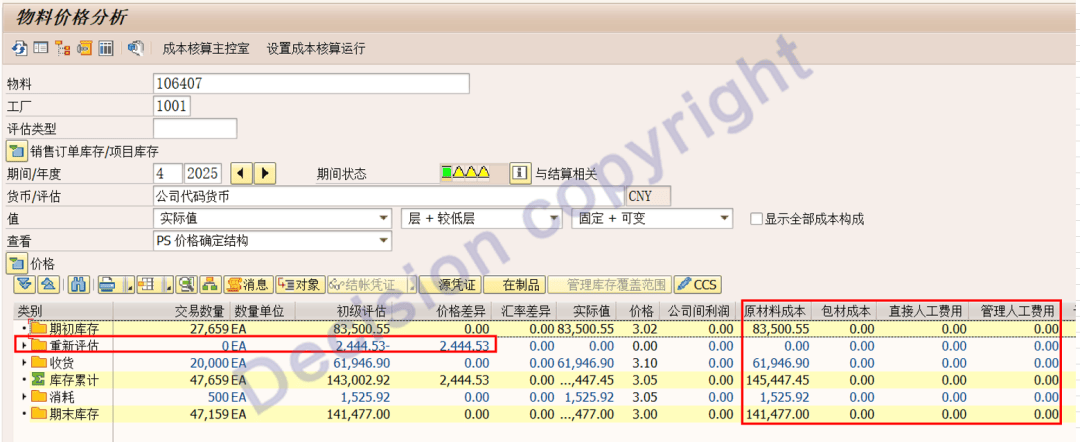Enable the 显示全部成本构成 checkbox
1080x442 pixels.
[756, 219]
